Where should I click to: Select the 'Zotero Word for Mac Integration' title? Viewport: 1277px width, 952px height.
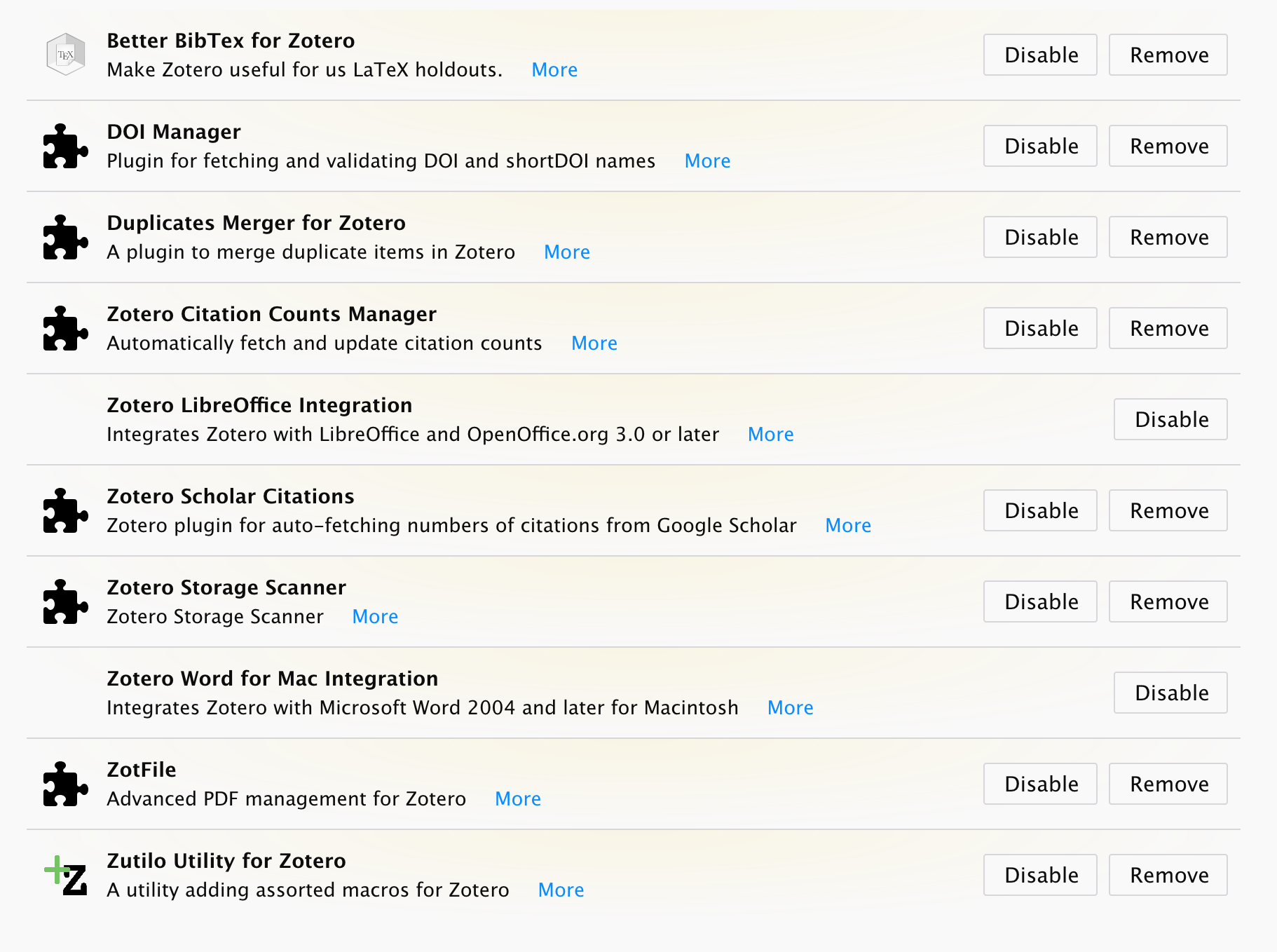[x=273, y=679]
